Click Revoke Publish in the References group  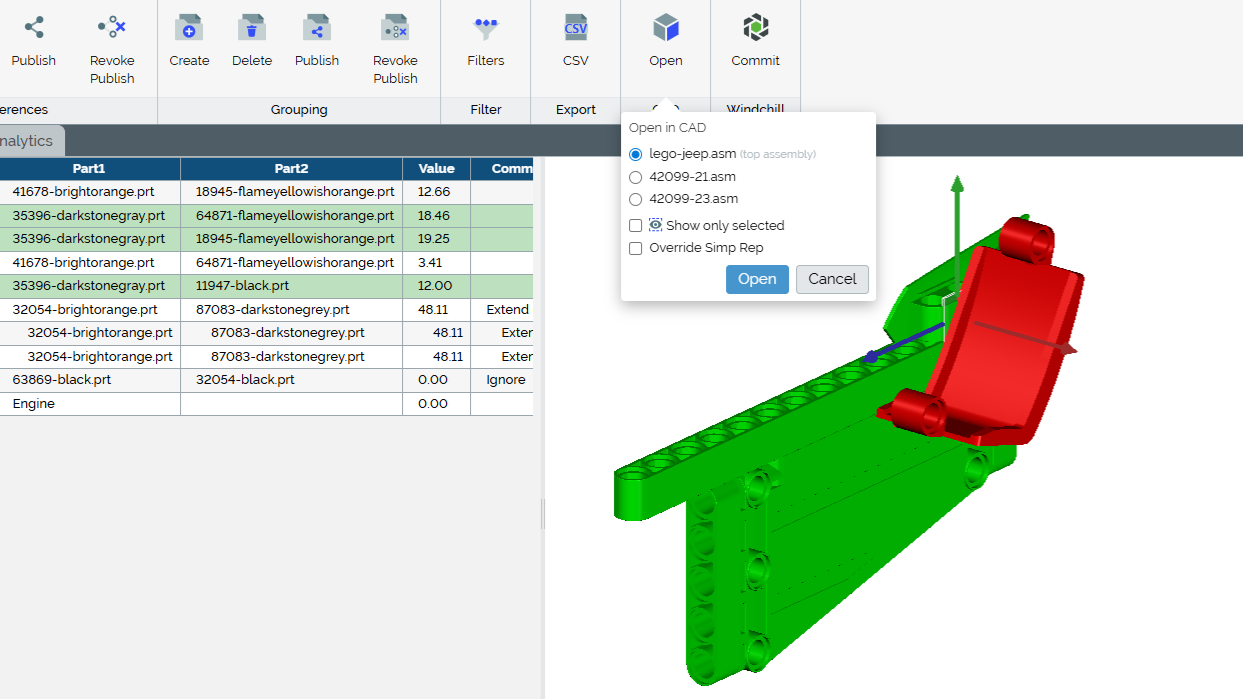tap(112, 28)
